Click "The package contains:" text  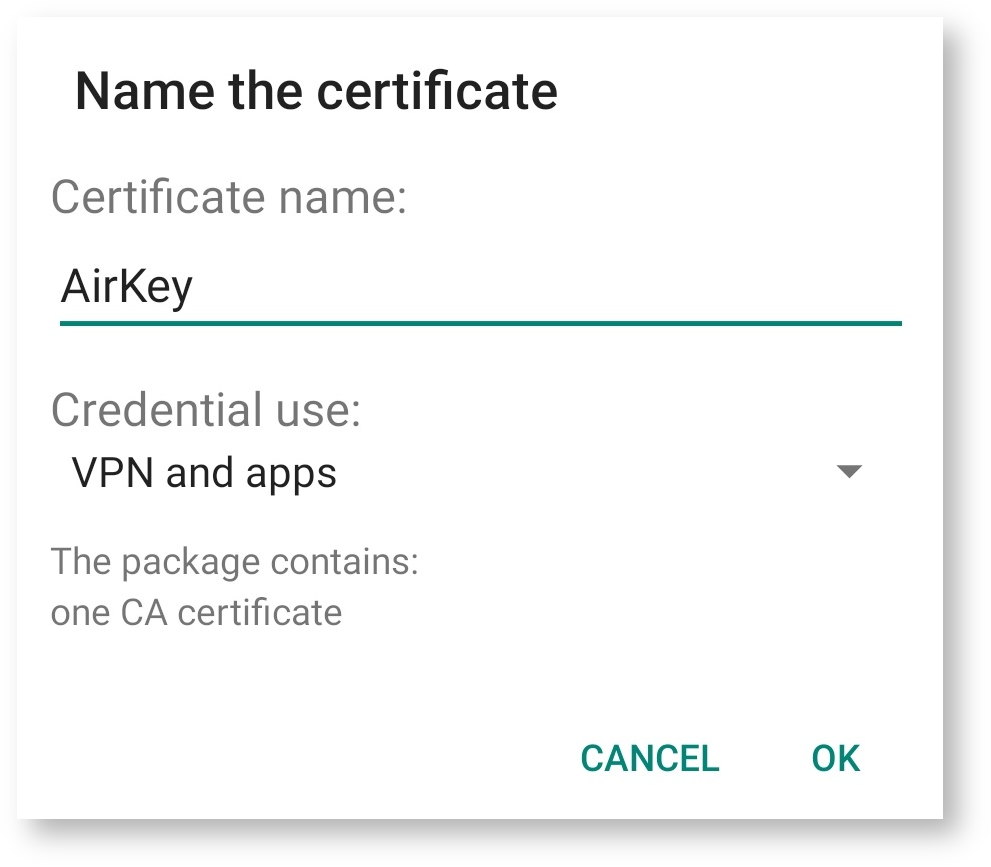(x=234, y=561)
